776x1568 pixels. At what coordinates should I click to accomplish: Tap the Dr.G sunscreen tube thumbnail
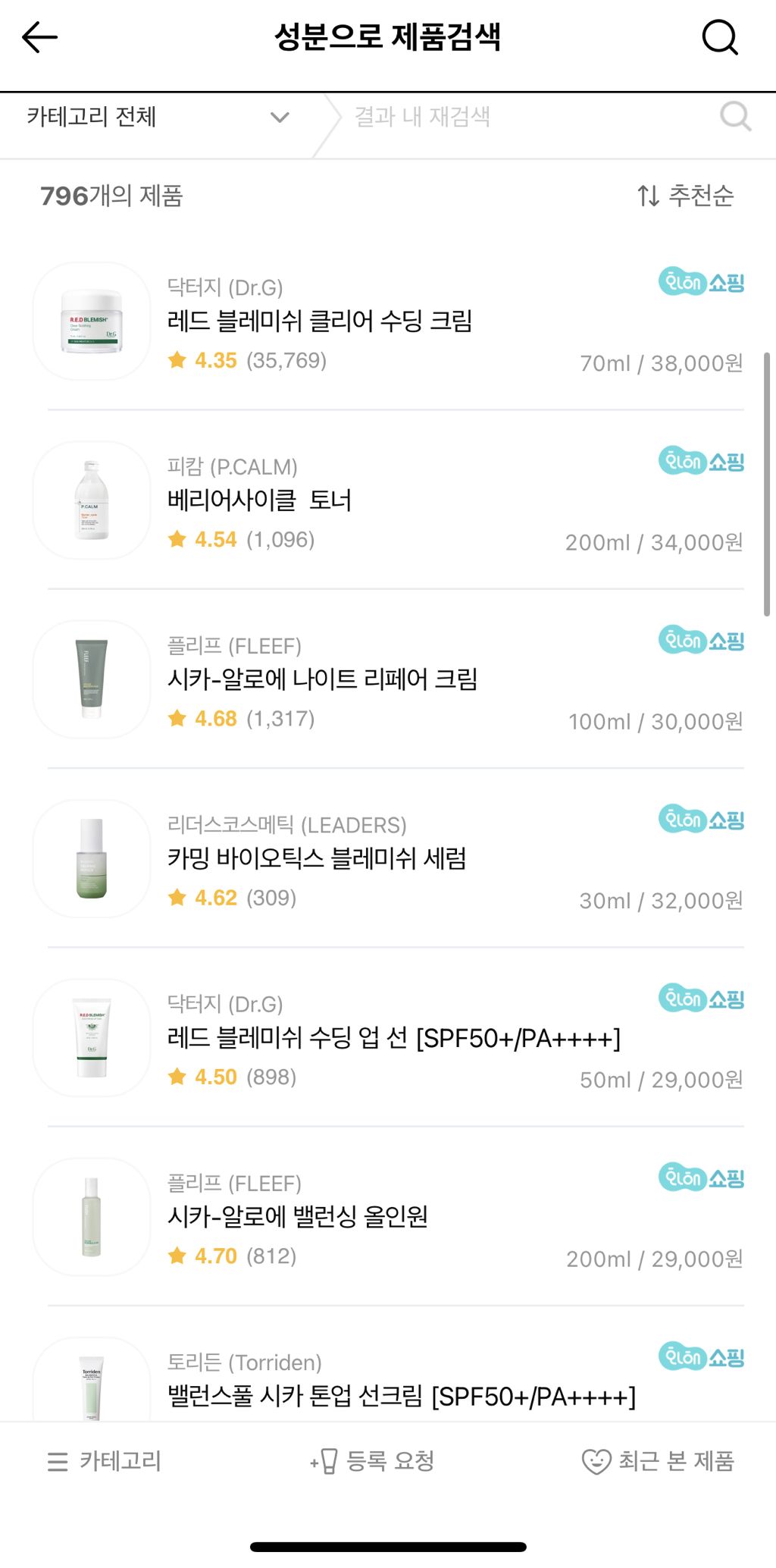click(x=92, y=1037)
